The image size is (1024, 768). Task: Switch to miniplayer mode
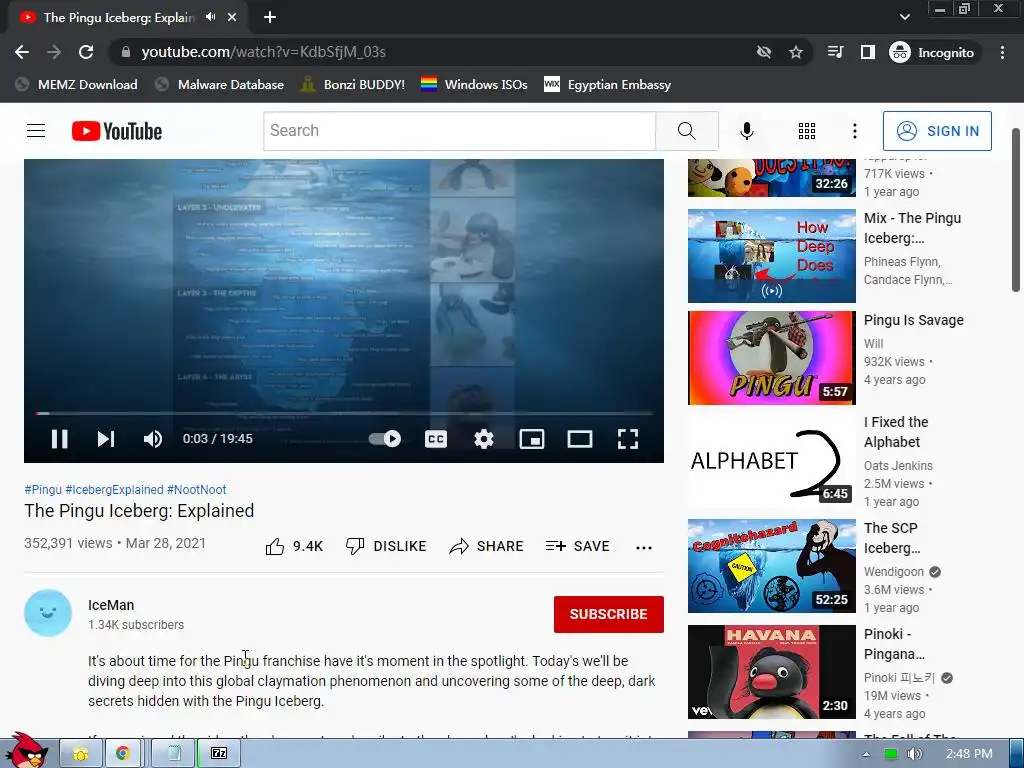[532, 439]
